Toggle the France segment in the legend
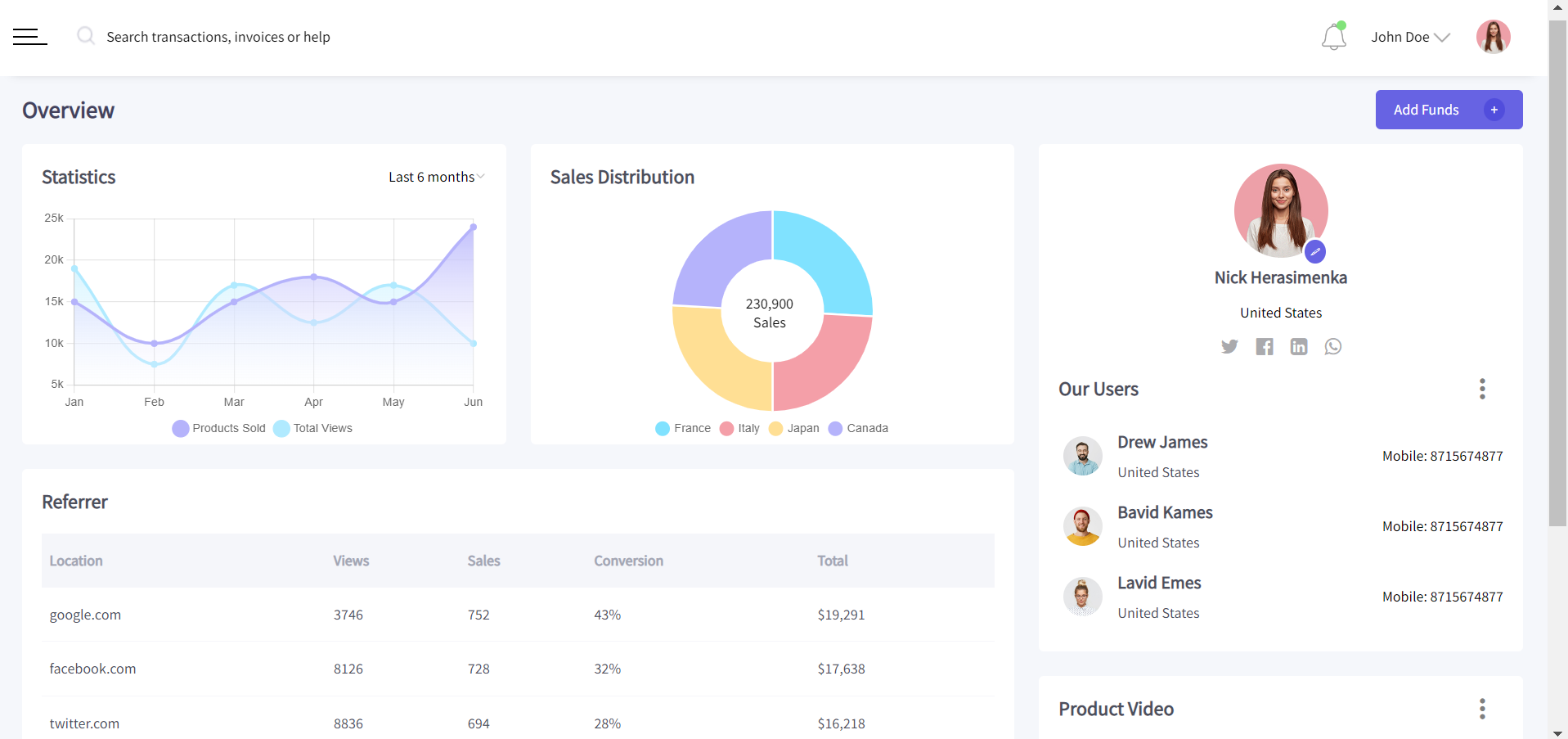 [682, 428]
